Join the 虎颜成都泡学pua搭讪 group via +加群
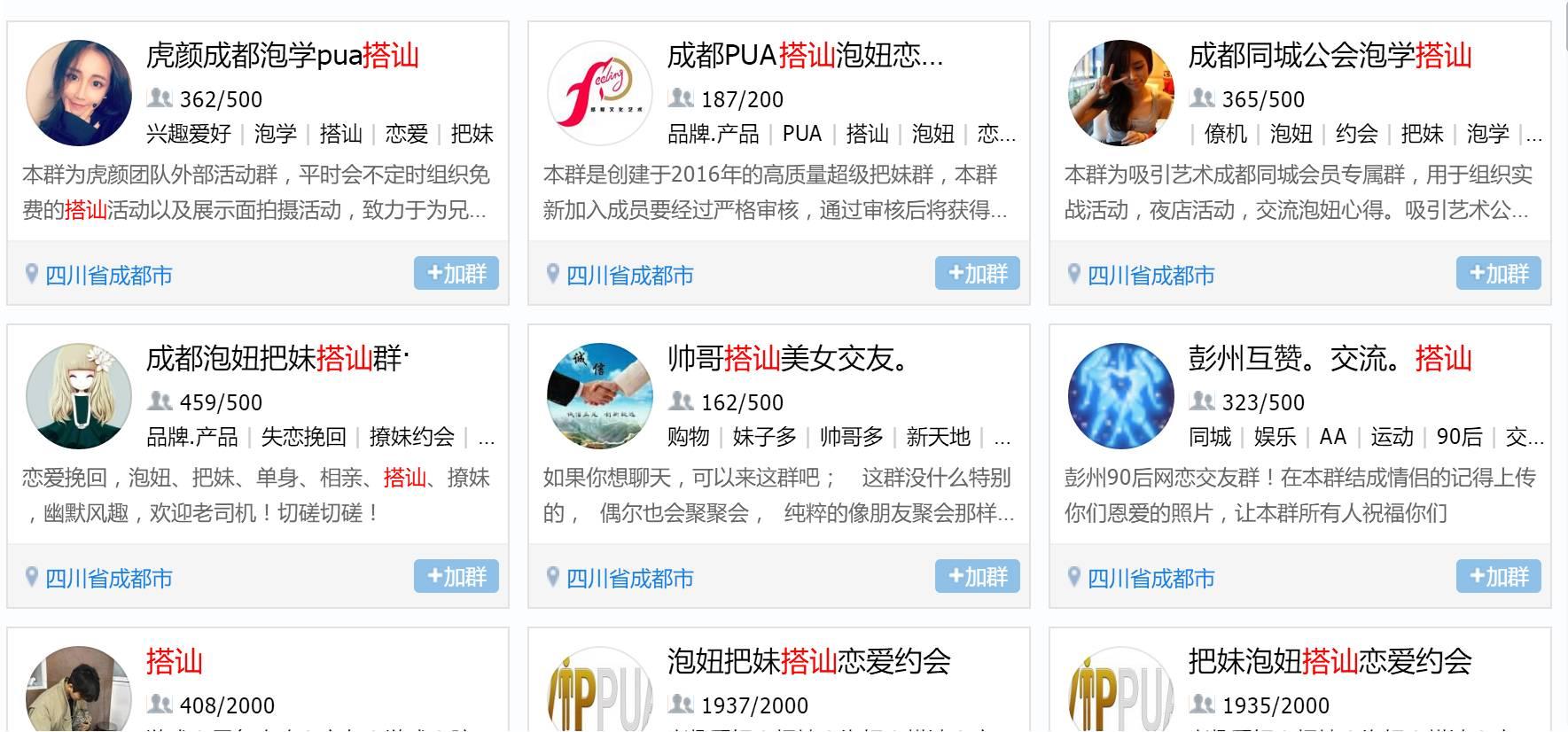 click(x=456, y=273)
